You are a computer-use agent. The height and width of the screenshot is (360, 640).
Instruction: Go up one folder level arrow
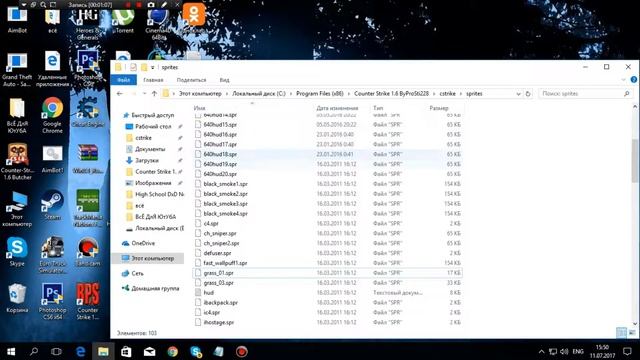click(154, 93)
